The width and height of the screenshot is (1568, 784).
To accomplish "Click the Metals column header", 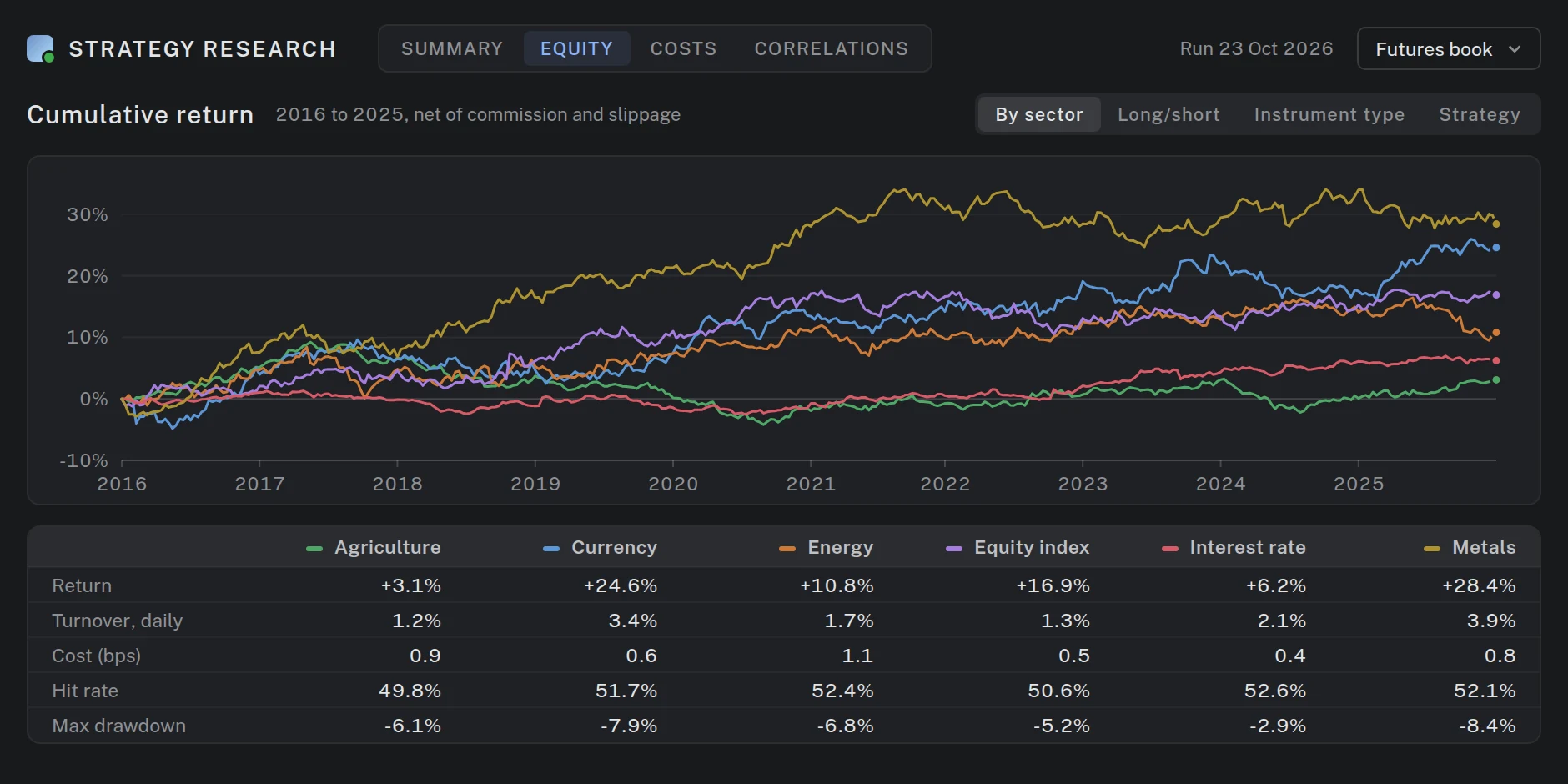I will tap(1484, 547).
